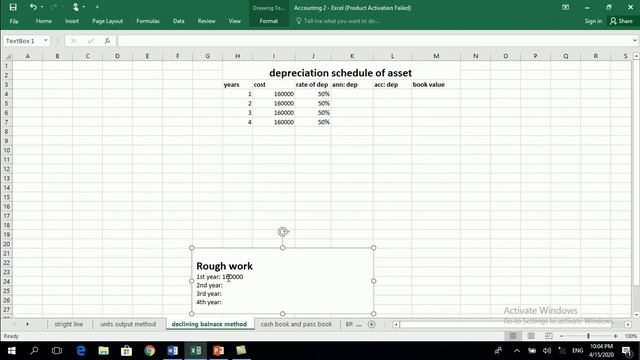Open the Review ribbon tab
Viewport: 640px width, 360px height.
(x=207, y=21)
